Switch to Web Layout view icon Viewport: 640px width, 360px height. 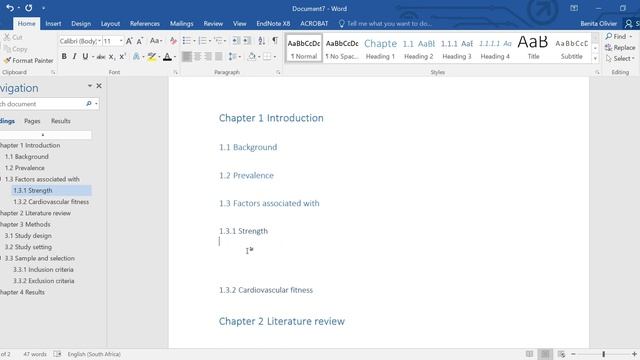(x=561, y=354)
